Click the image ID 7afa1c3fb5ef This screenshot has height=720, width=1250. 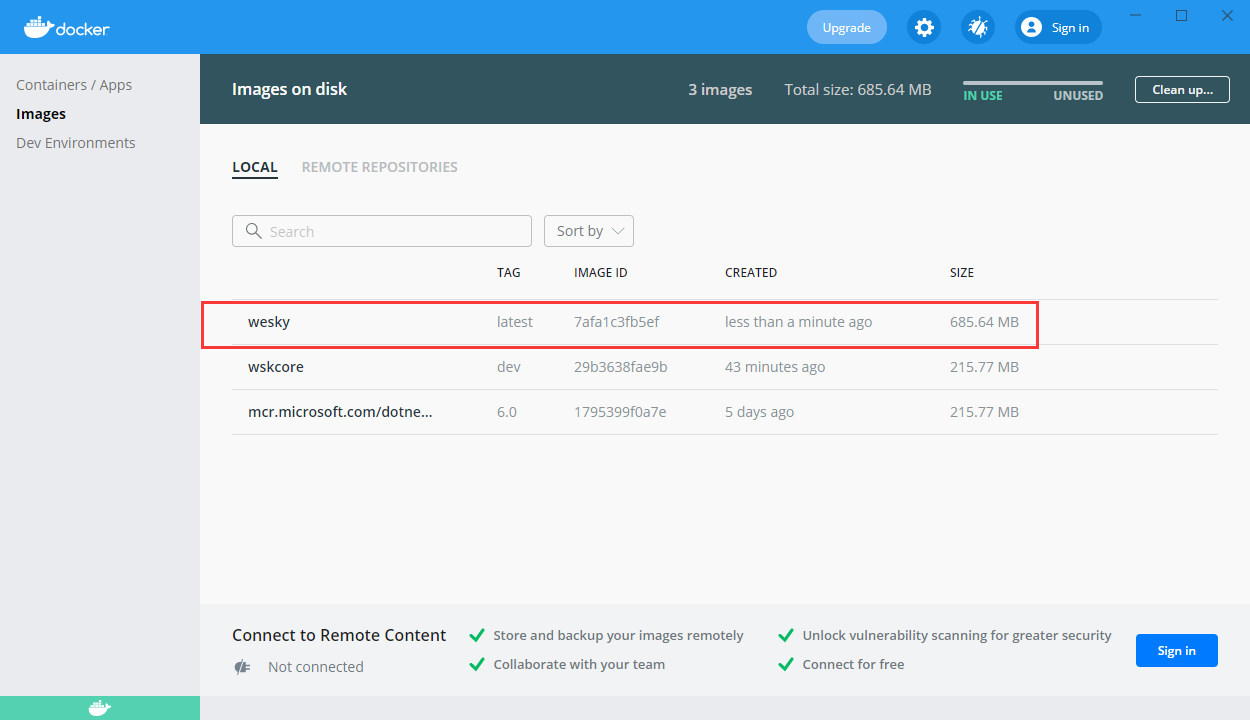[617, 322]
